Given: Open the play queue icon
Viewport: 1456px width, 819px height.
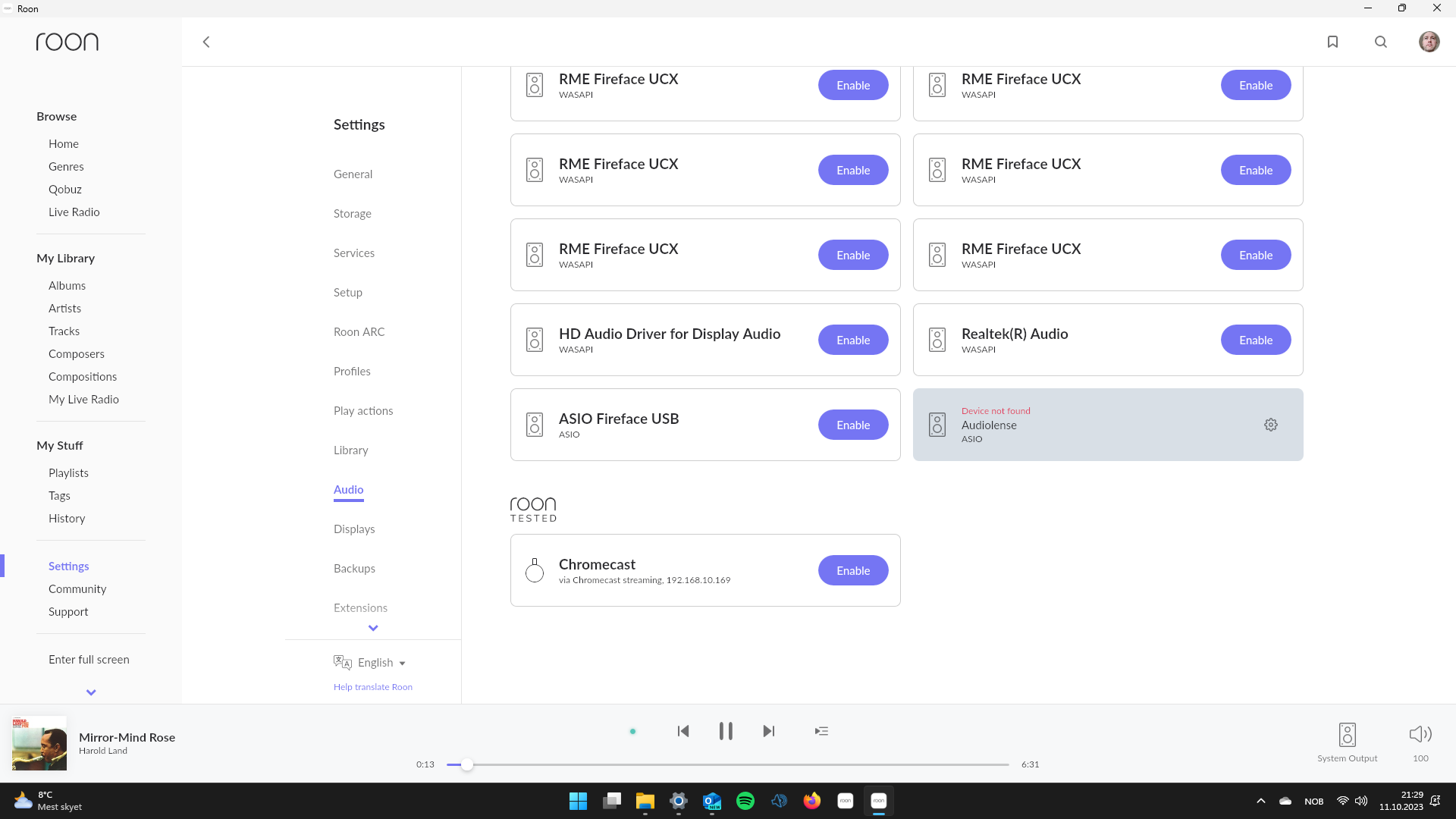Looking at the screenshot, I should pyautogui.click(x=821, y=731).
